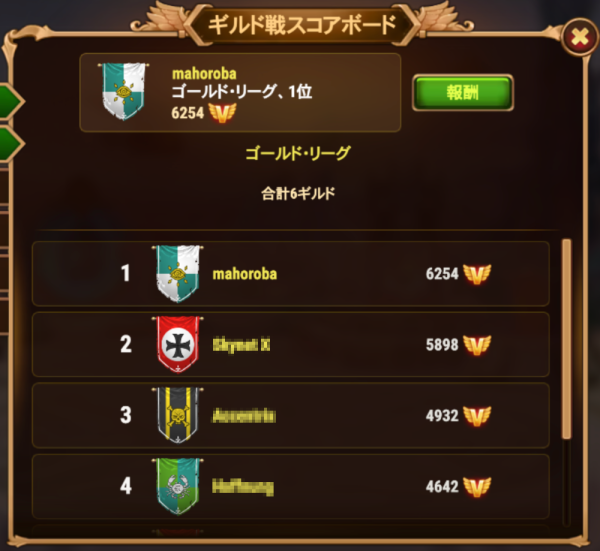Viewport: 600px width, 551px height.
Task: Click the trophy icon beside score 4932
Action: (x=477, y=416)
